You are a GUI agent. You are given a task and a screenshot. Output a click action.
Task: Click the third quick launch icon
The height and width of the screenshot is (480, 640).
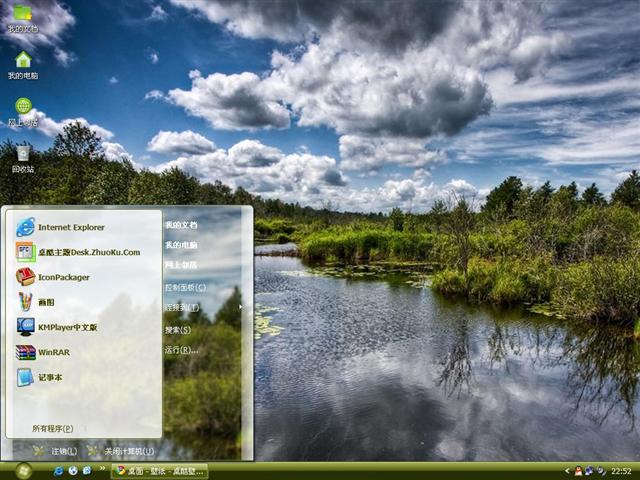click(x=87, y=471)
